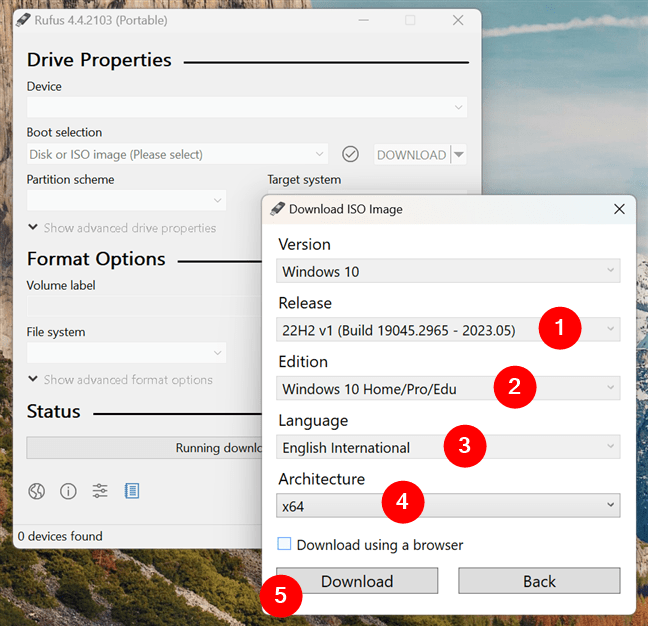This screenshot has width=648, height=626.
Task: Expand Show advanced drive properties
Action: 122,228
